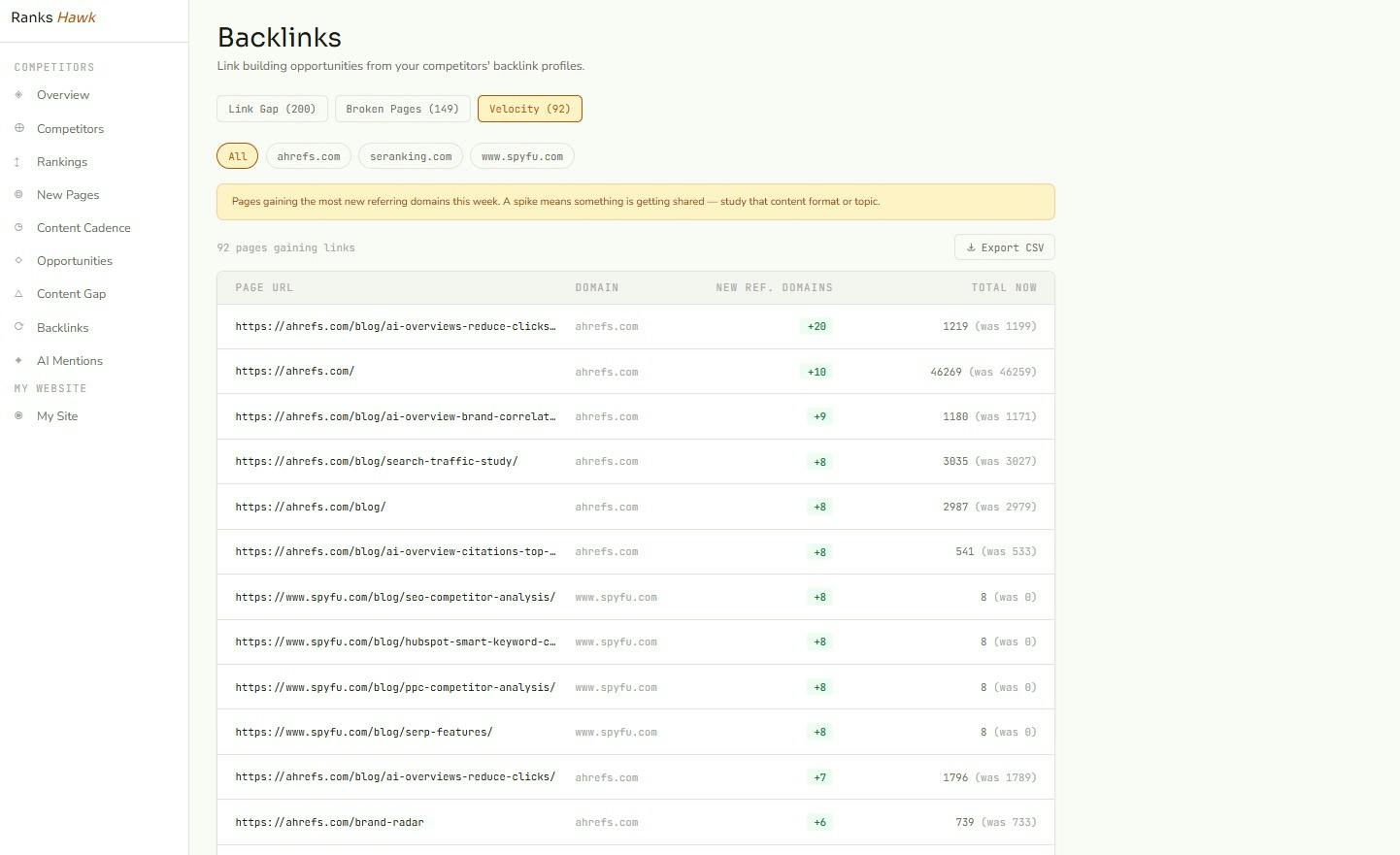This screenshot has width=1400, height=855.
Task: Select the All domain filter
Action: (237, 156)
